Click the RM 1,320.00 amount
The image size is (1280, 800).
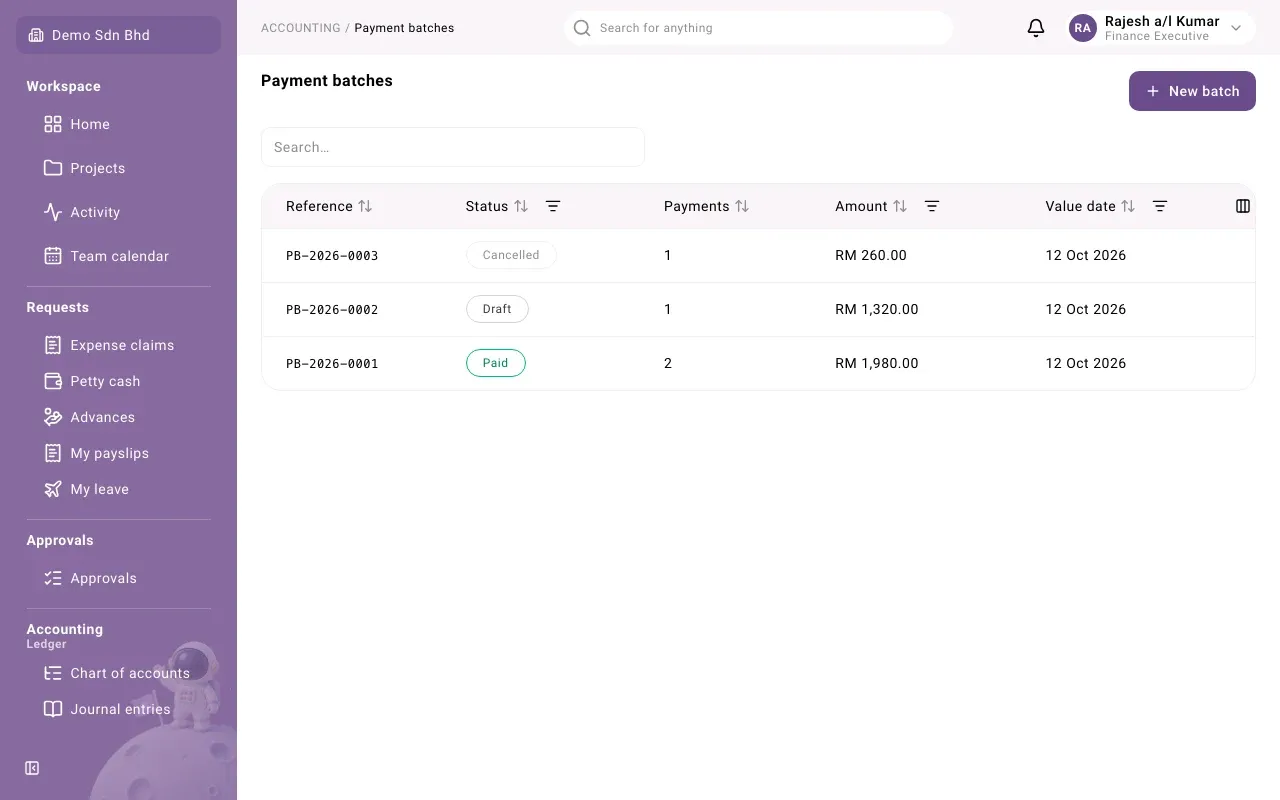[877, 309]
